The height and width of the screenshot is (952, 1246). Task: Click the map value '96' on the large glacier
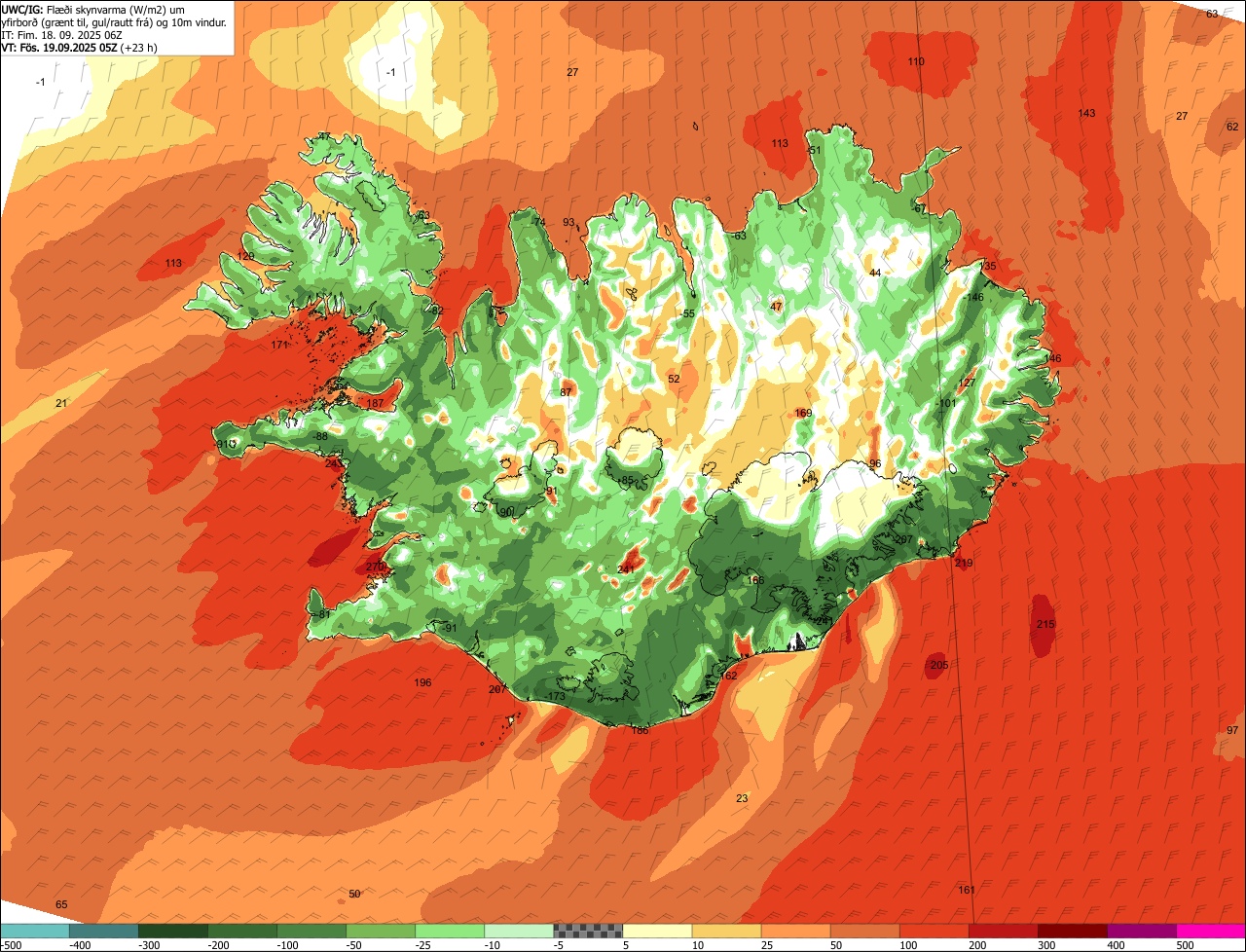tap(875, 463)
